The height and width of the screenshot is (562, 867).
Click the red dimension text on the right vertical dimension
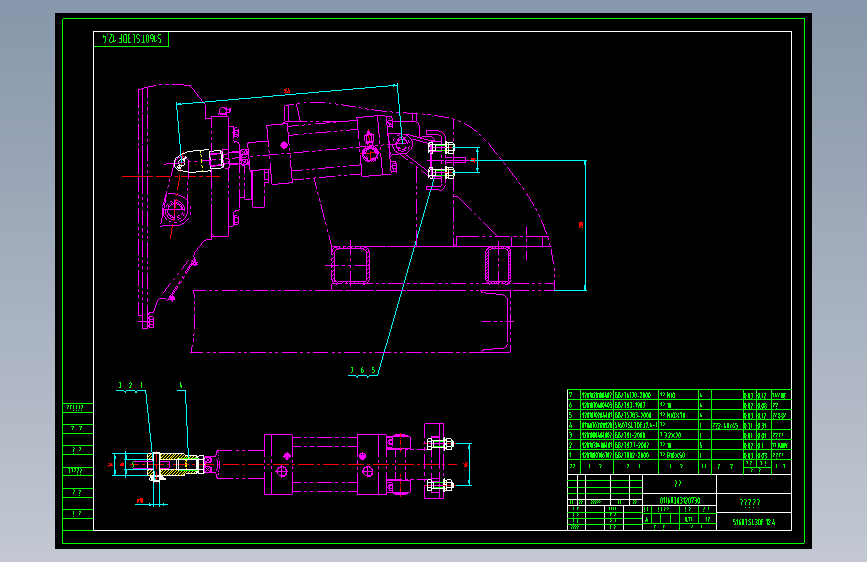click(581, 225)
